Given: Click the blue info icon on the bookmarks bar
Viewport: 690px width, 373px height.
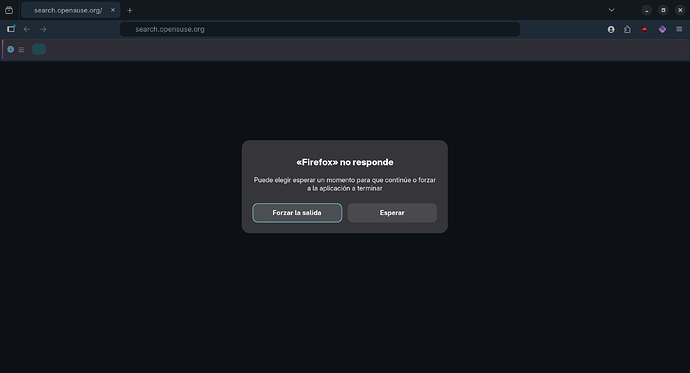Looking at the screenshot, I should tap(11, 49).
